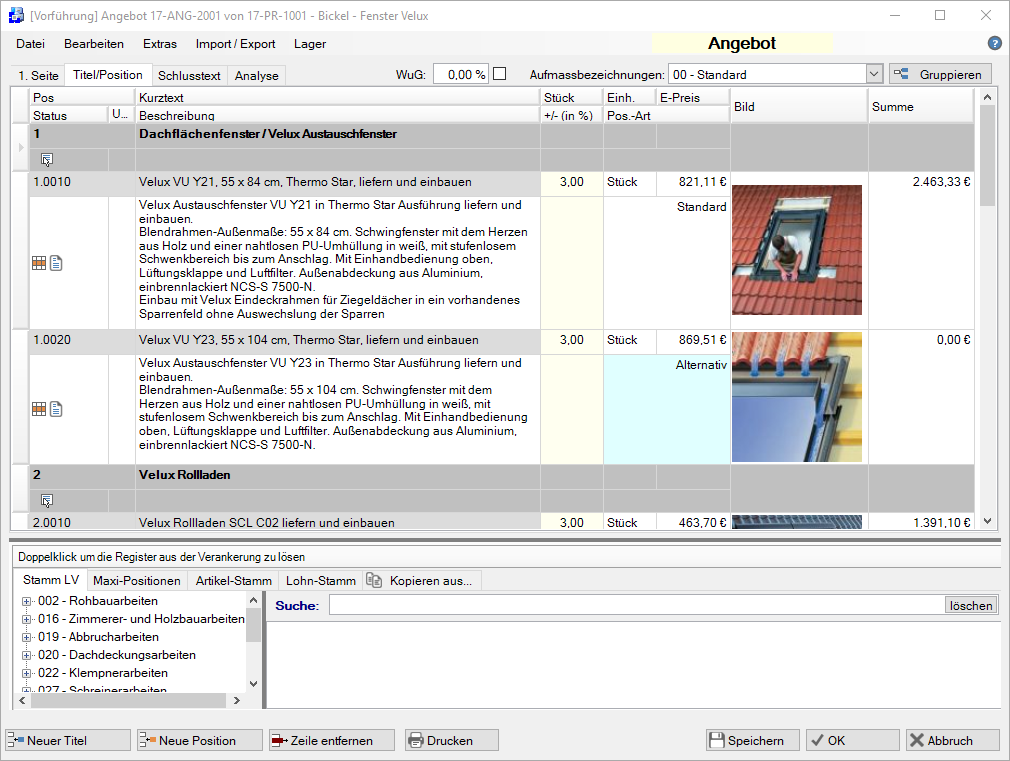Click the tree horizontal scroll right arrow
Screen dimensions: 1010x761
(x=236, y=700)
